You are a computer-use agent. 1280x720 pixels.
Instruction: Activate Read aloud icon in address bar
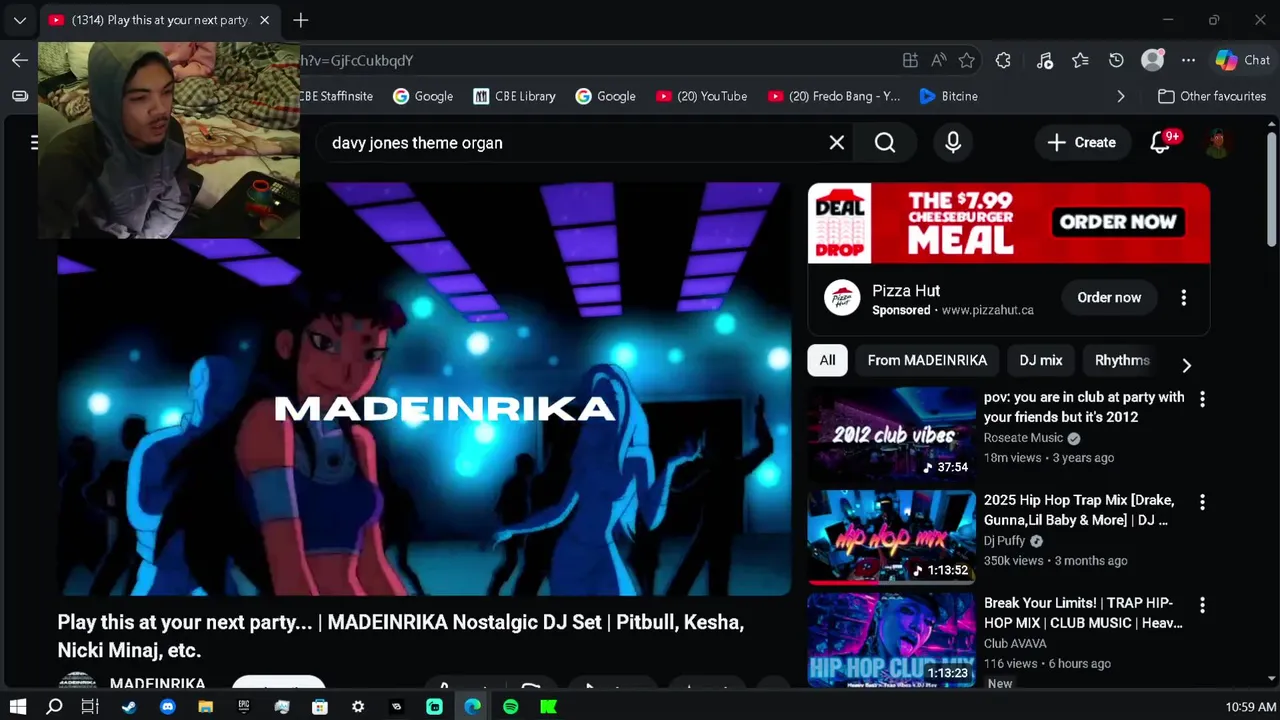pos(938,60)
